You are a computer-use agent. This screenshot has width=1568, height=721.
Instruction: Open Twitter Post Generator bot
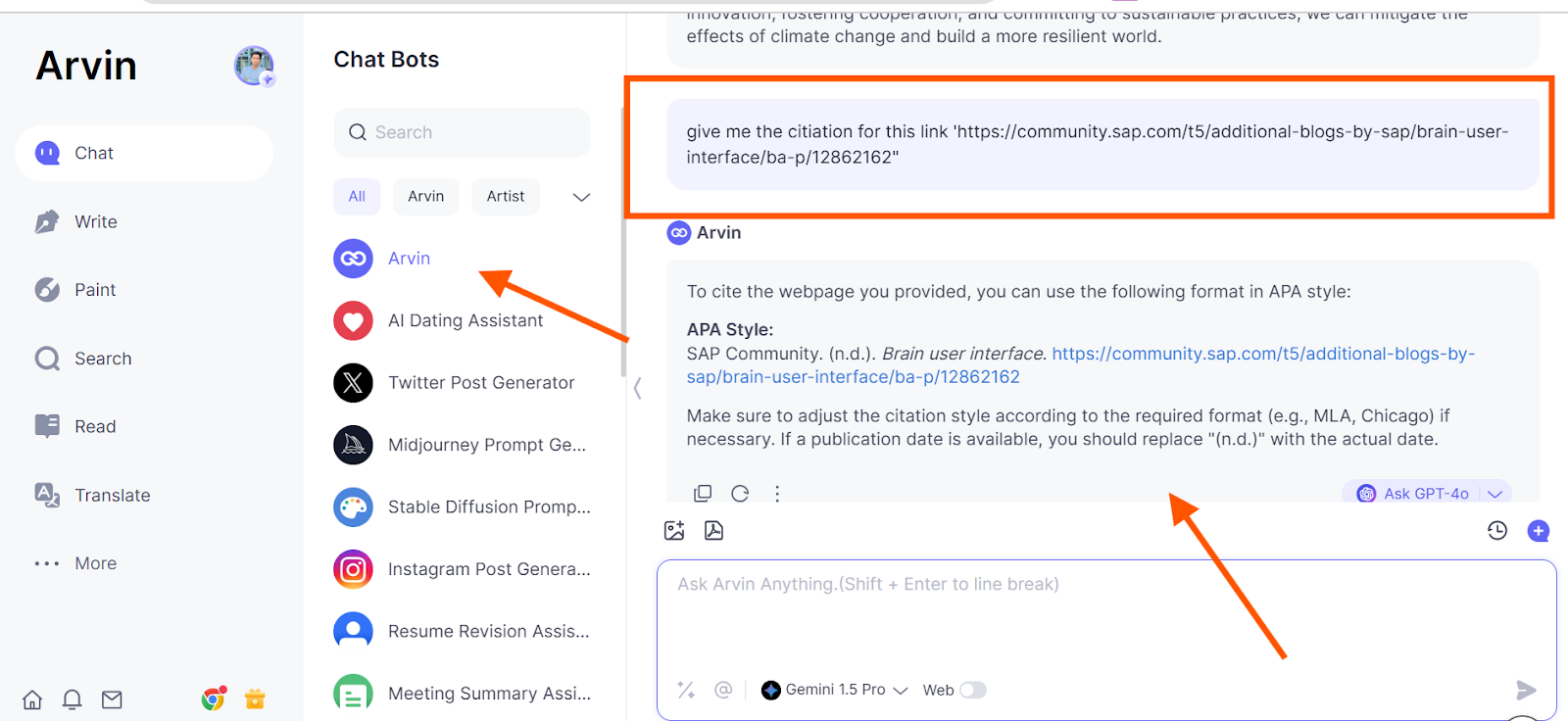click(x=462, y=382)
